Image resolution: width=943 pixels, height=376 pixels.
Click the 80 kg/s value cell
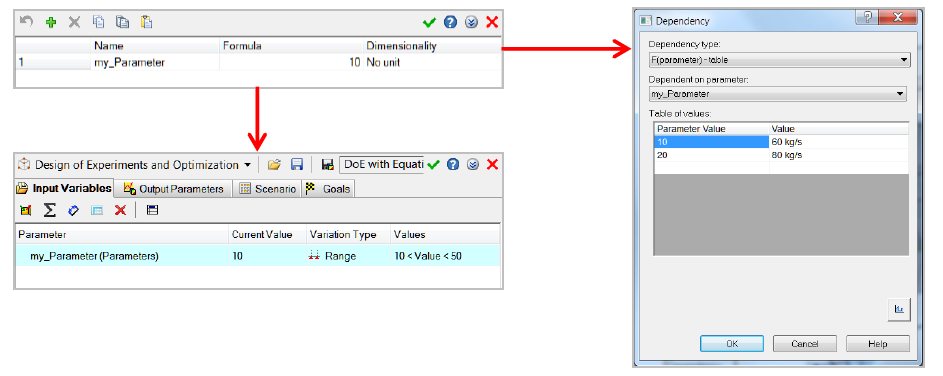[x=839, y=155]
